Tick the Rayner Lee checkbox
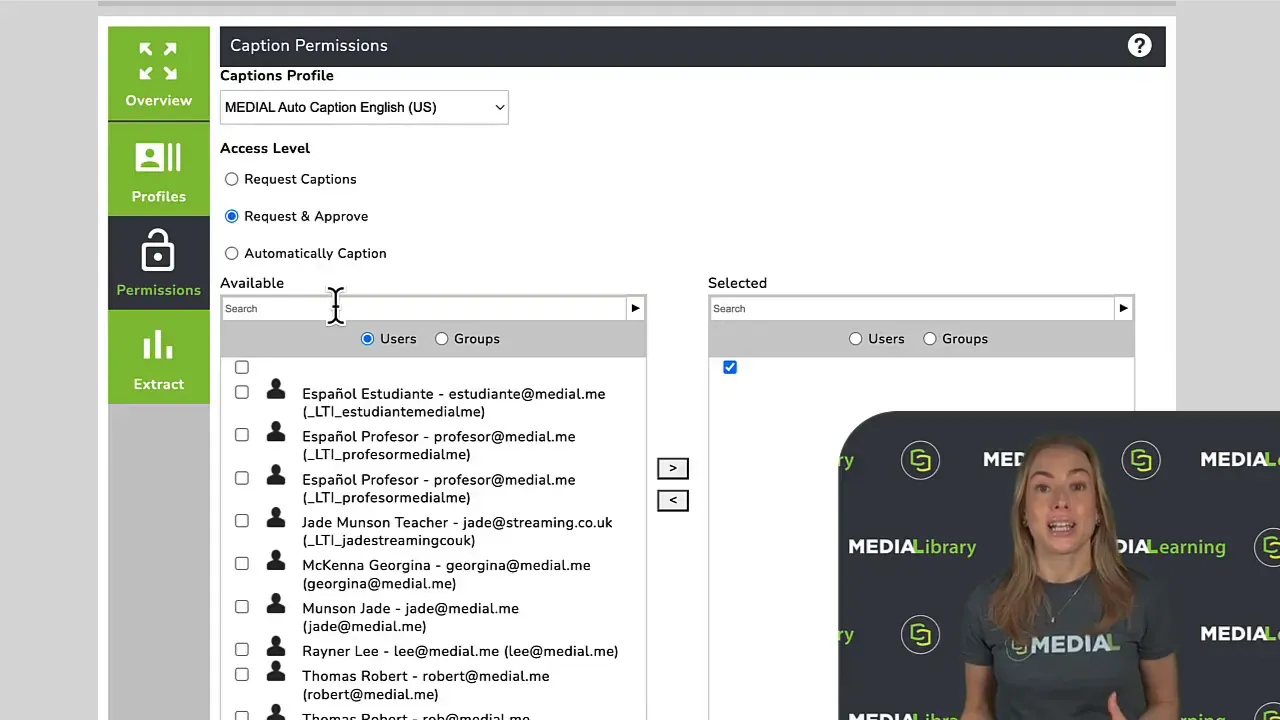1280x720 pixels. (x=242, y=650)
